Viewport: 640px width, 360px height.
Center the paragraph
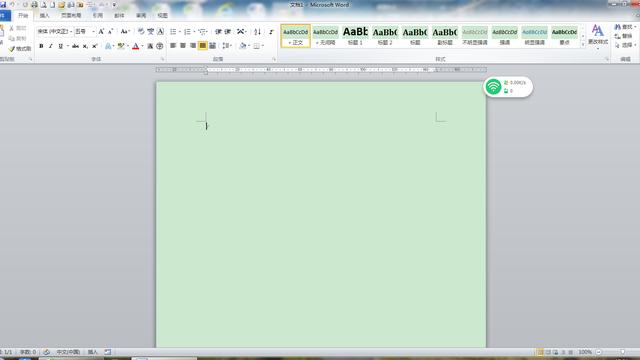point(183,46)
